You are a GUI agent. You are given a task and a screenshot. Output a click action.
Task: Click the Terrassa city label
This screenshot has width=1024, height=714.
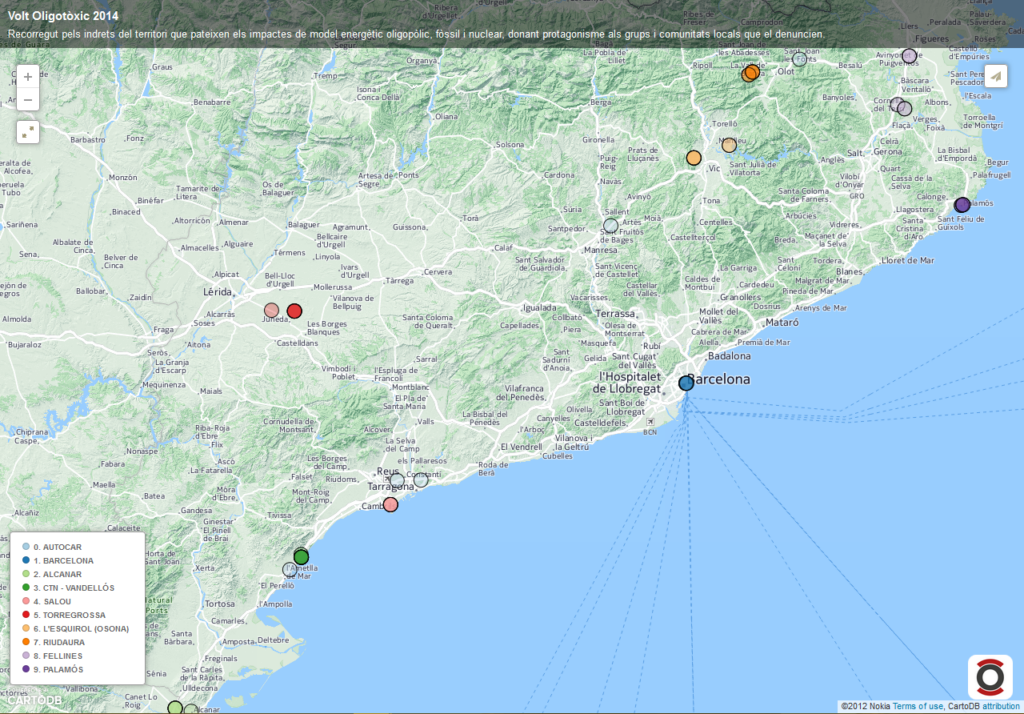click(x=615, y=314)
